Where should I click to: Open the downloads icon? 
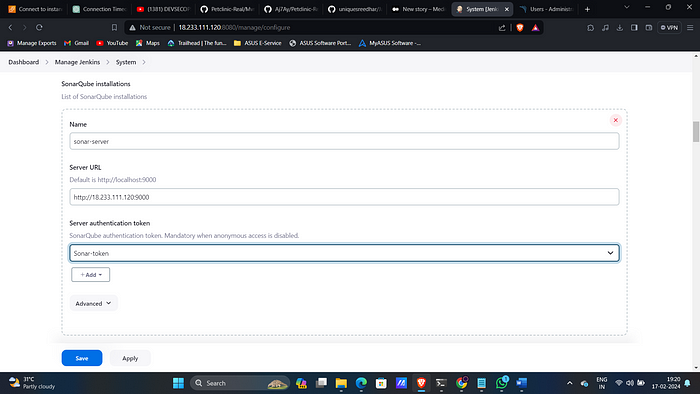(x=620, y=27)
